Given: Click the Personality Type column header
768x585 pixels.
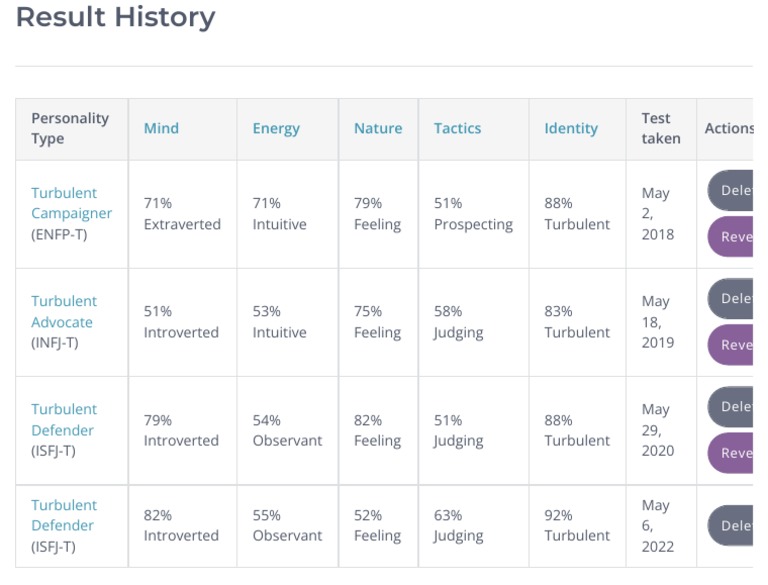Looking at the screenshot, I should 70,129.
